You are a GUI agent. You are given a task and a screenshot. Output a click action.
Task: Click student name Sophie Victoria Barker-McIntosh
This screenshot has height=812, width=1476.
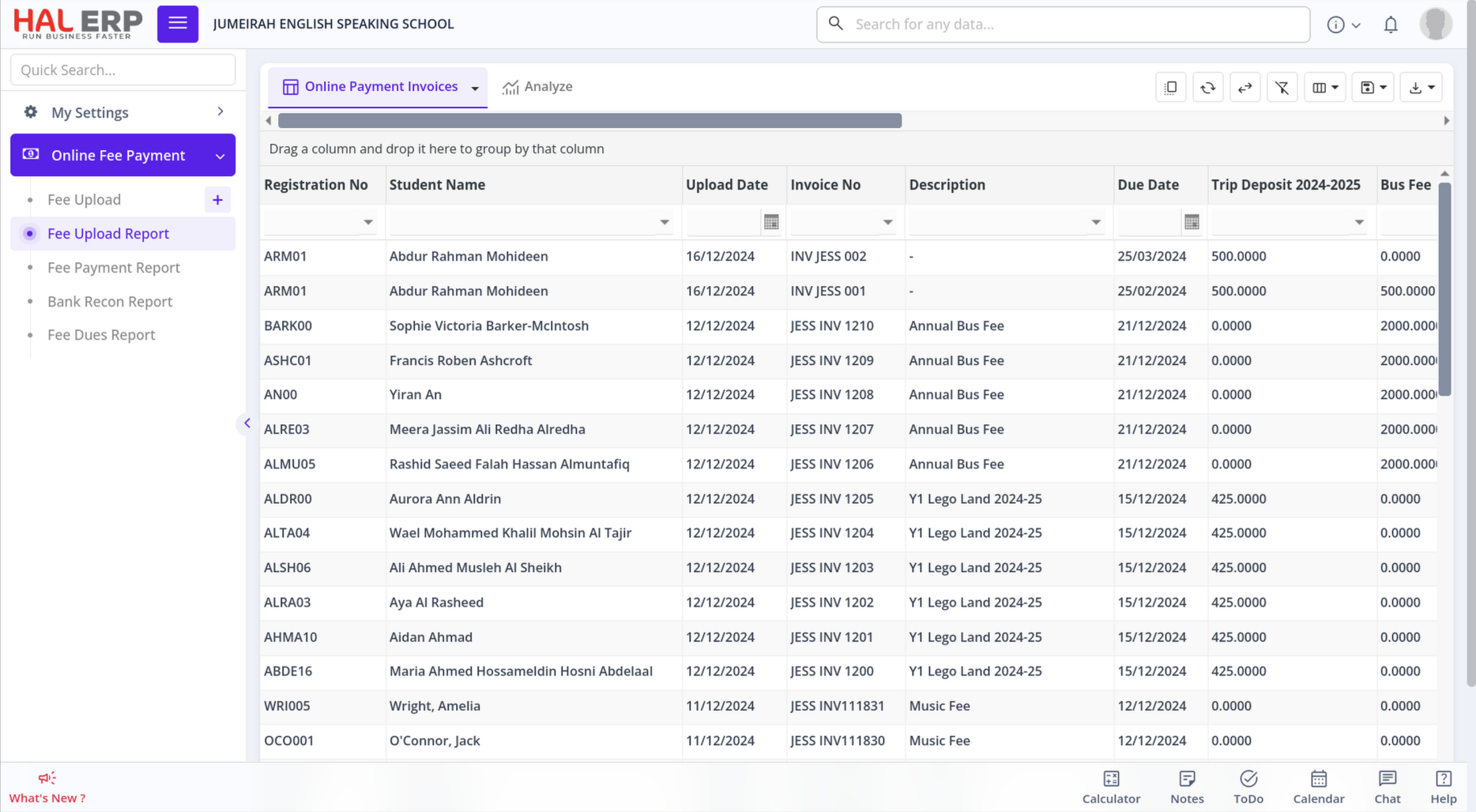pyautogui.click(x=489, y=326)
